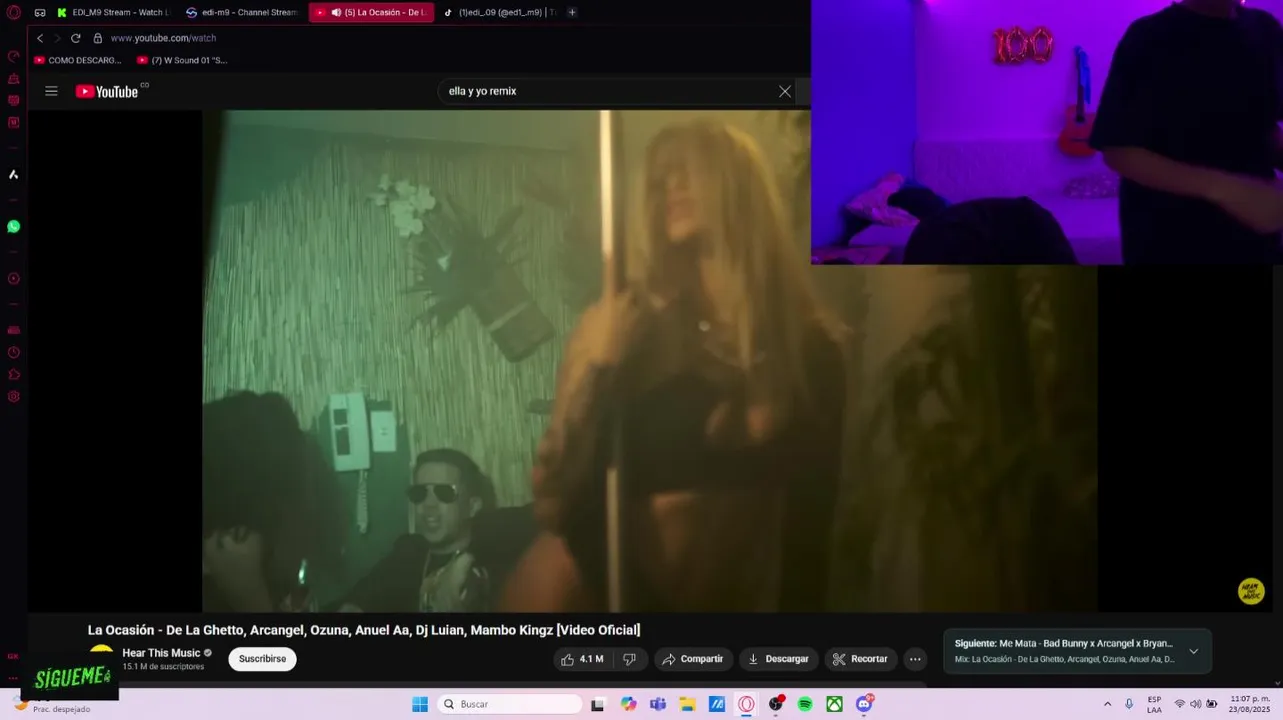Open Opera settings gear in sidebar

(13, 396)
